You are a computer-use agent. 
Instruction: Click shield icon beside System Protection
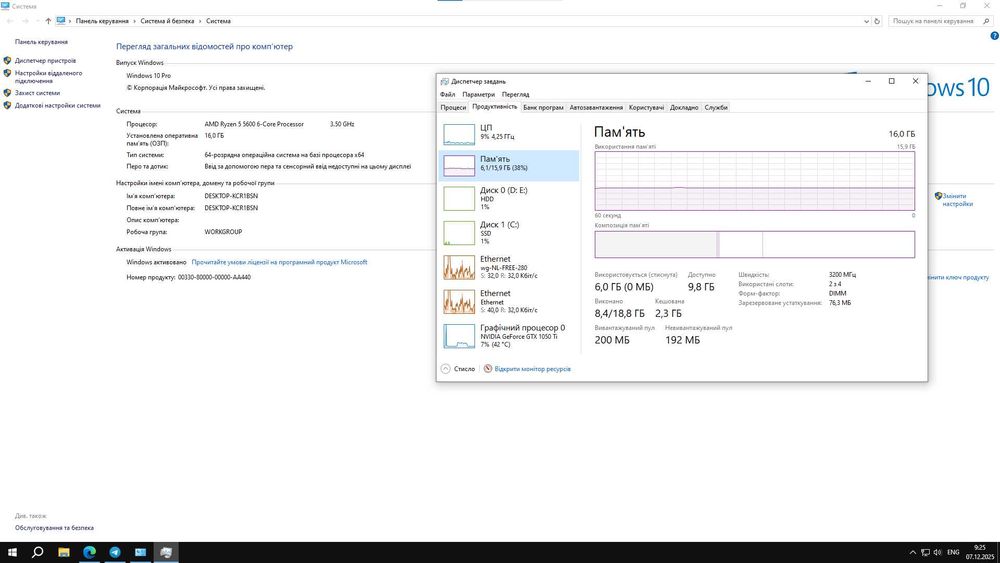[x=7, y=93]
